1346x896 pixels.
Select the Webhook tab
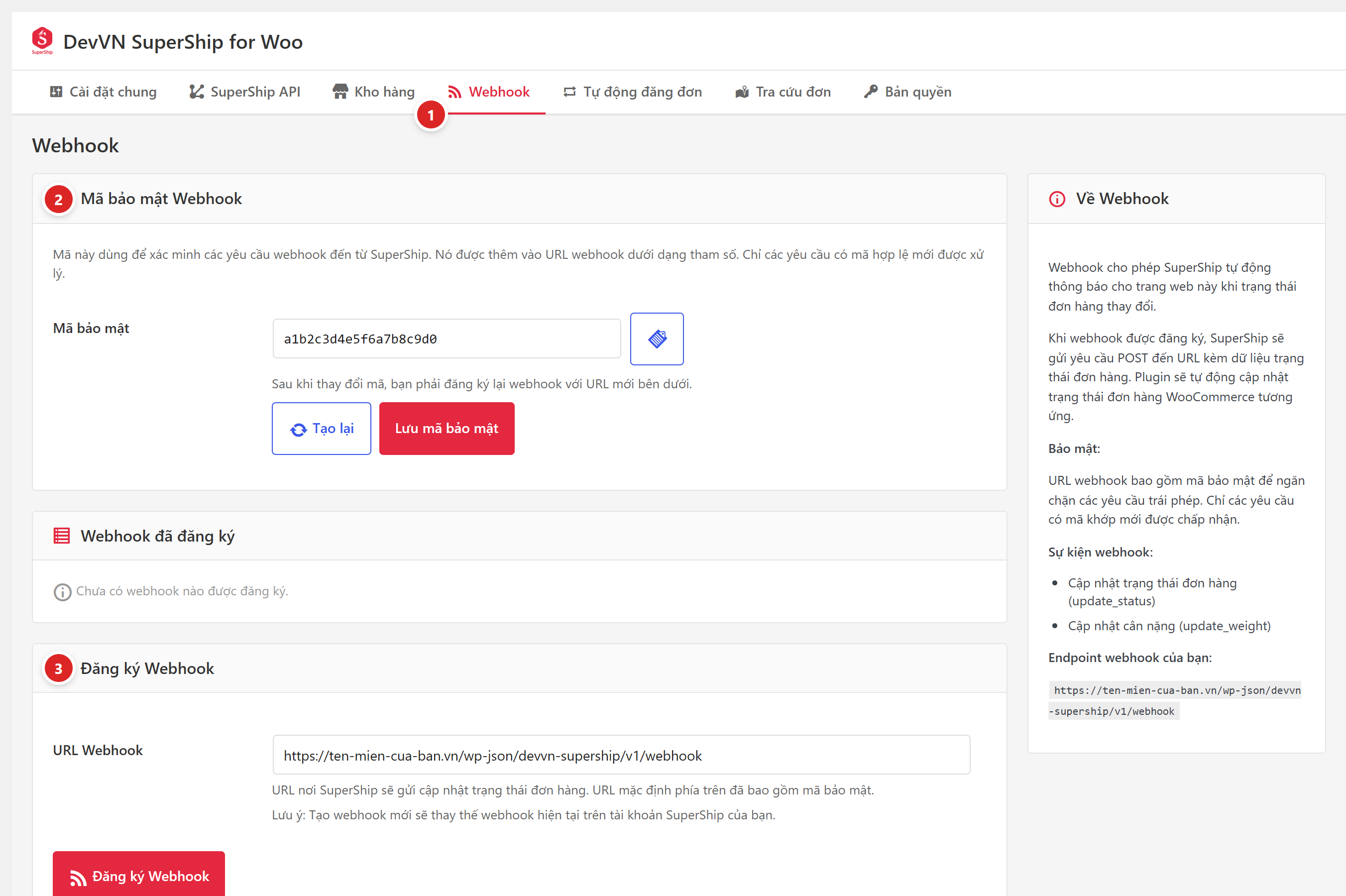(x=488, y=92)
